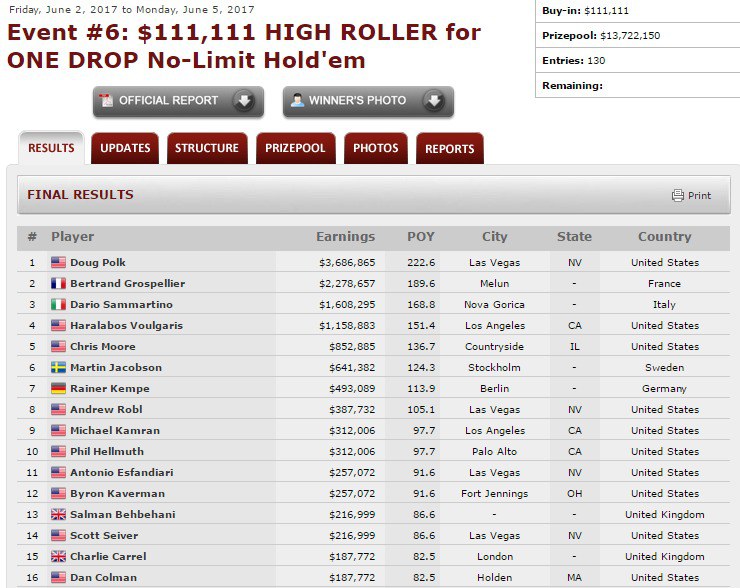Click the Swedish flag beside Martin Jacobson
Image resolution: width=740 pixels, height=588 pixels.
coord(58,368)
